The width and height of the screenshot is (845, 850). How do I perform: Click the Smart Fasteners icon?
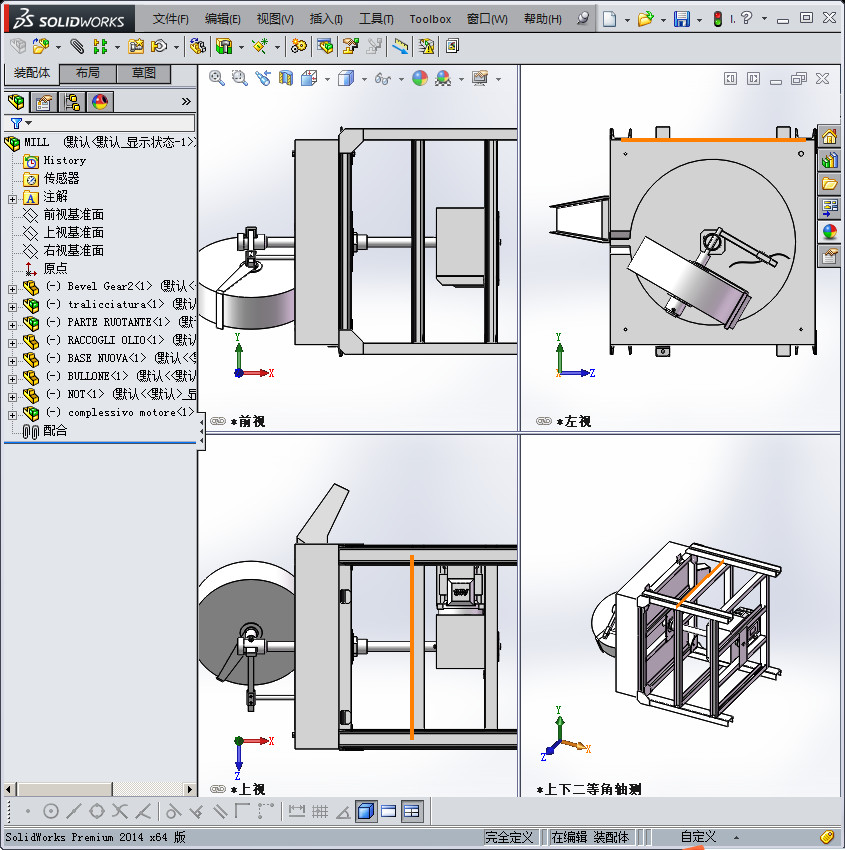coord(136,47)
